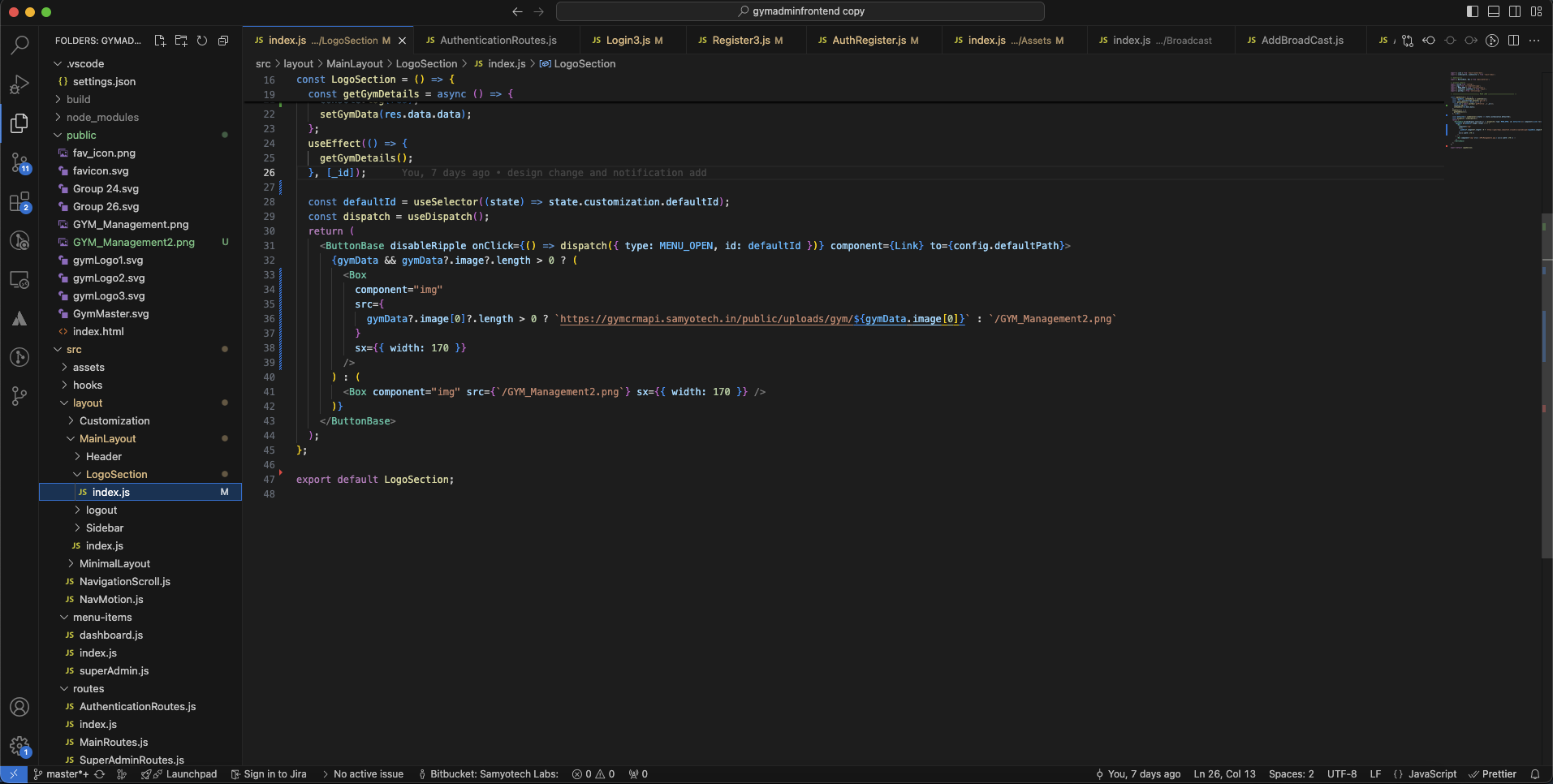Toggle the primary sidebar layout button
The image size is (1553, 784).
pyautogui.click(x=1473, y=11)
